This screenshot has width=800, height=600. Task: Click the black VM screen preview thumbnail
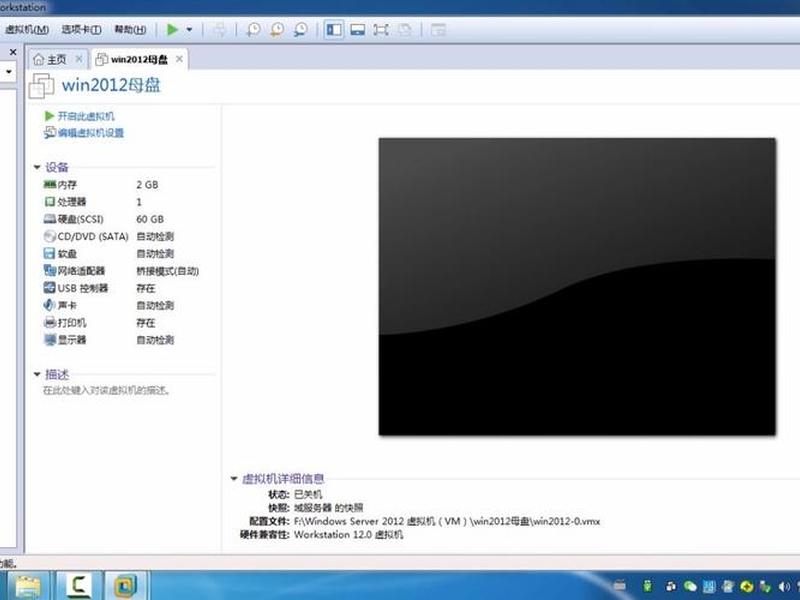coord(577,287)
